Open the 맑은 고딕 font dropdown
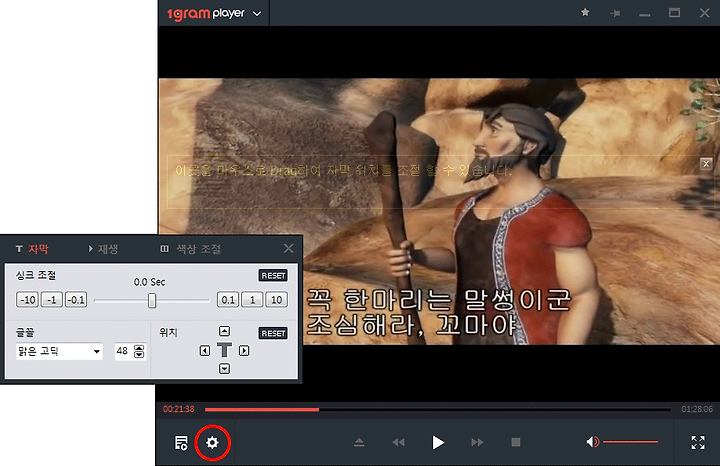Image resolution: width=720 pixels, height=466 pixels. pyautogui.click(x=59, y=351)
